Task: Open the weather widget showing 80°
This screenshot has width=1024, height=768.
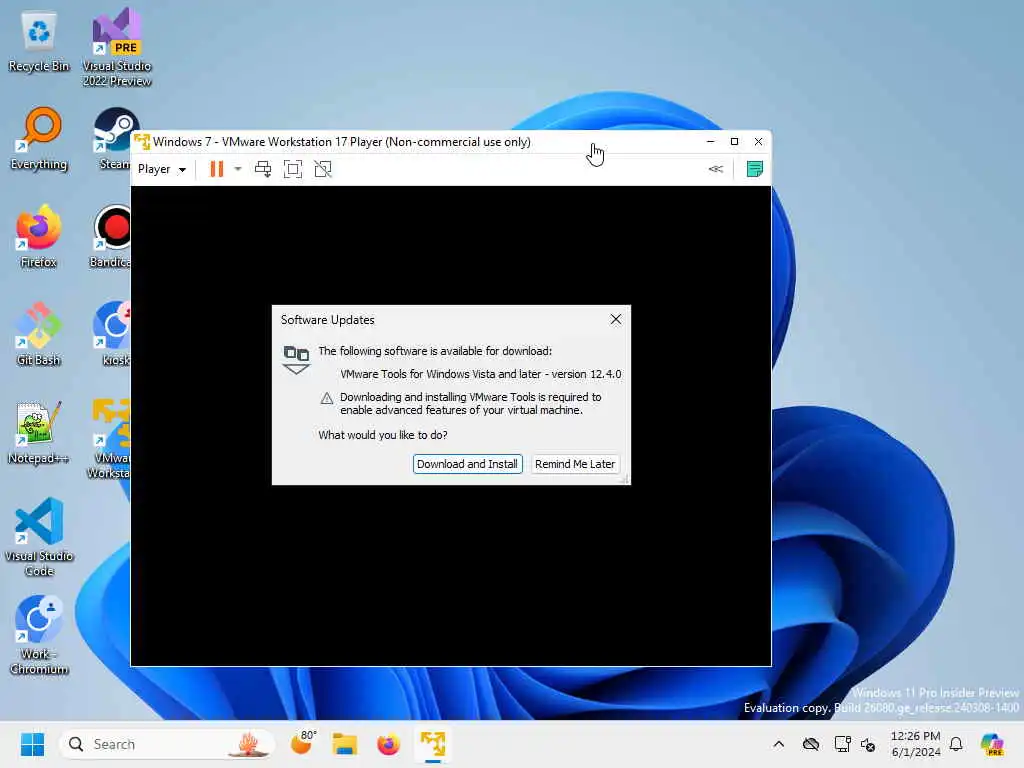Action: 303,744
